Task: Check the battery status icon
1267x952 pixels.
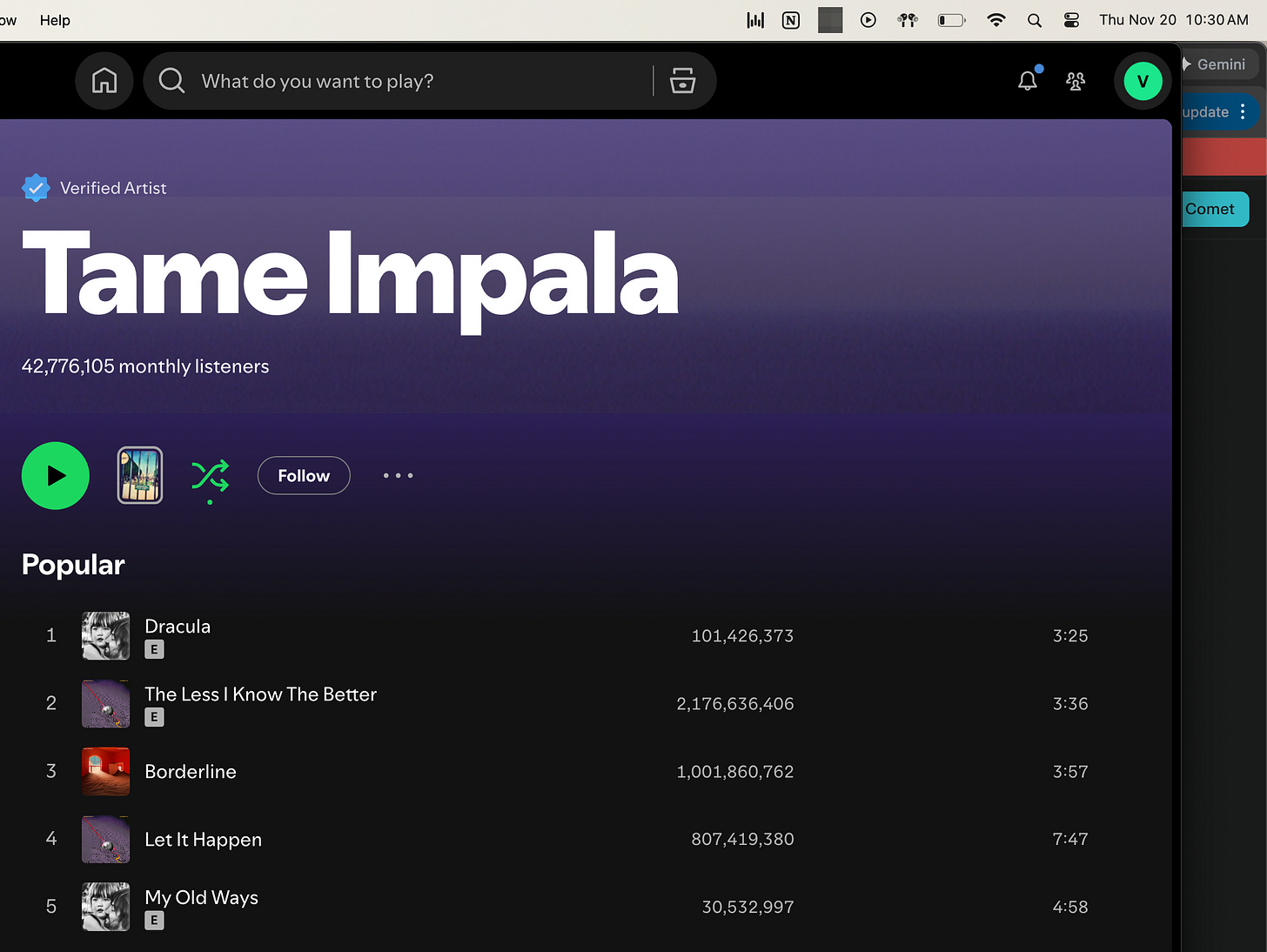Action: point(951,20)
